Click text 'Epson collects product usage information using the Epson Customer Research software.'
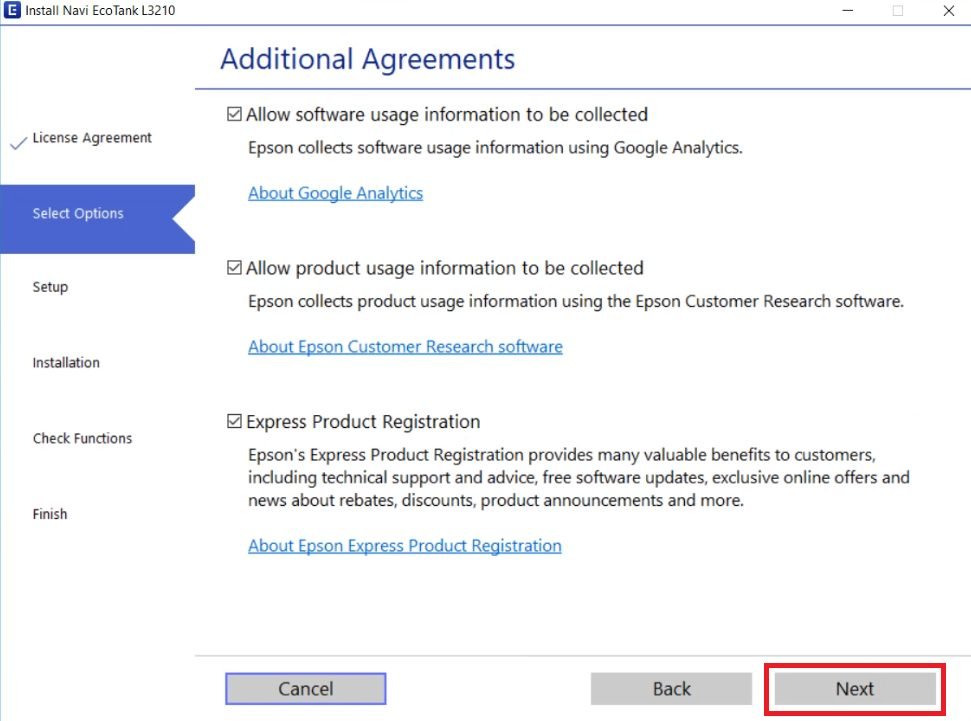971x721 pixels. [576, 302]
